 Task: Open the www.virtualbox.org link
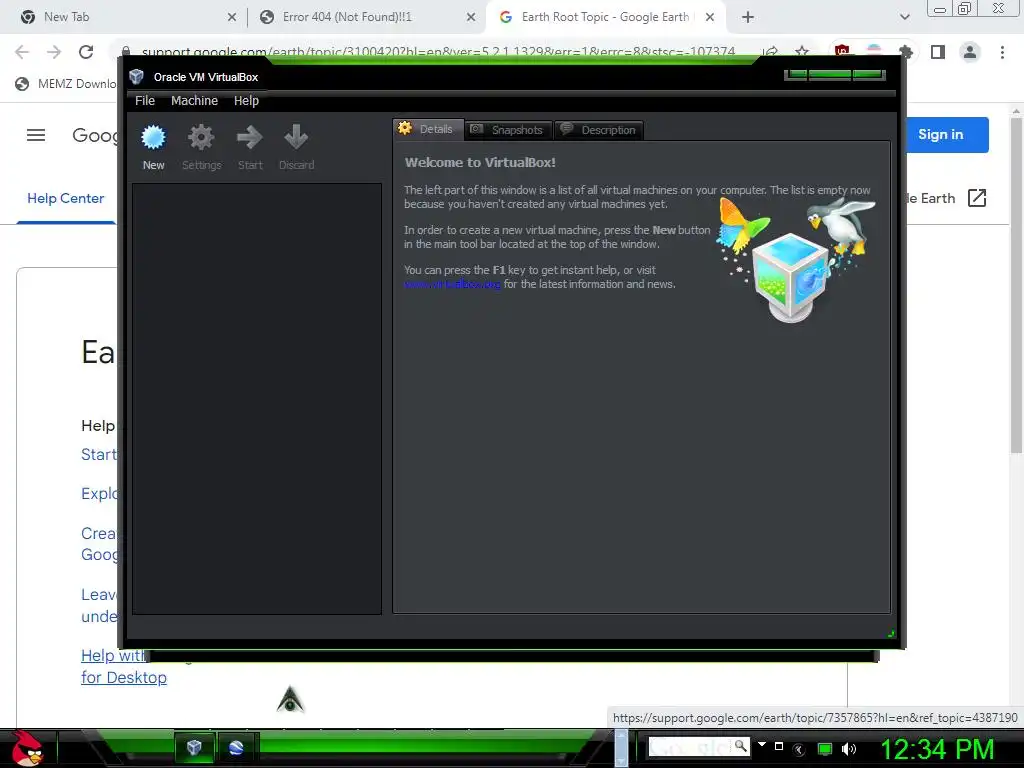click(x=452, y=284)
